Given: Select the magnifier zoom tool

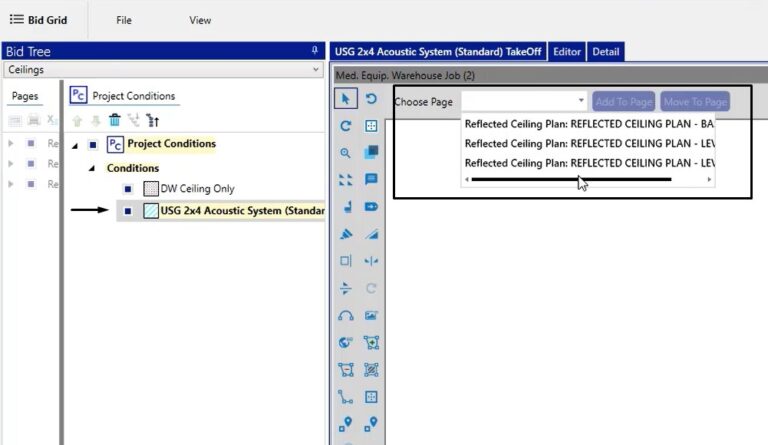Looking at the screenshot, I should [x=345, y=153].
